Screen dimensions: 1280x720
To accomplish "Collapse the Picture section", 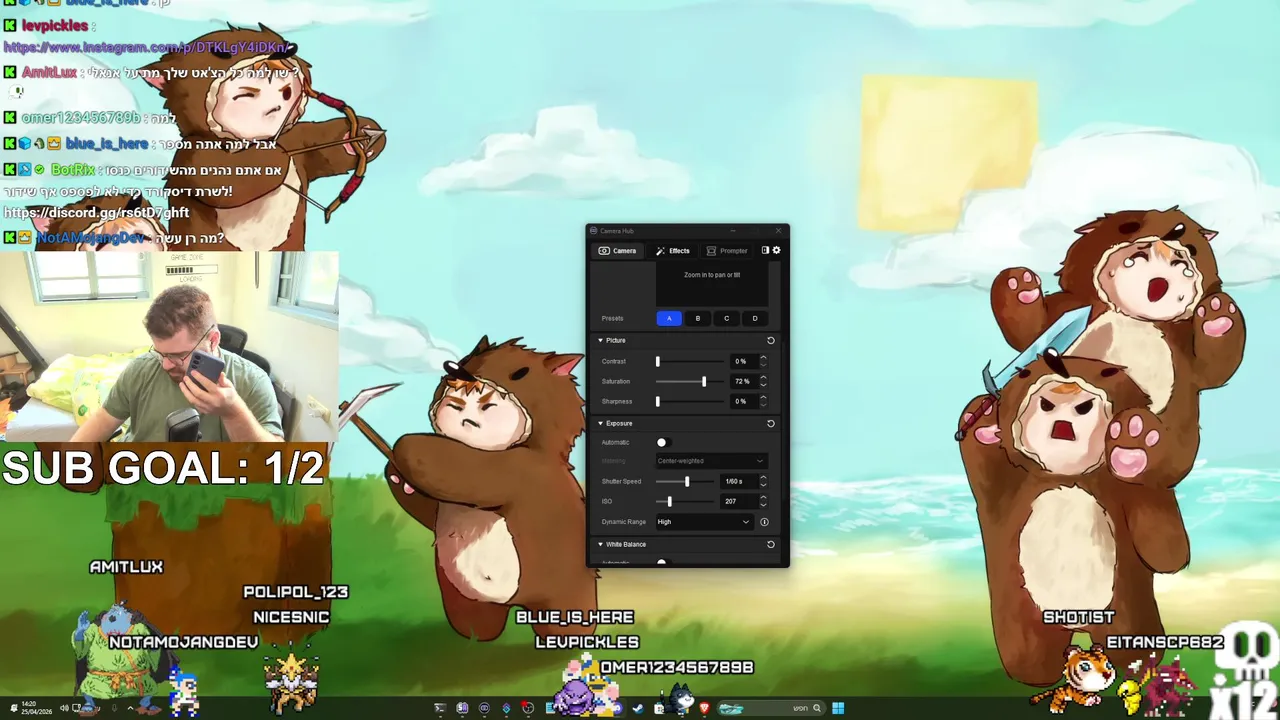I will point(601,341).
